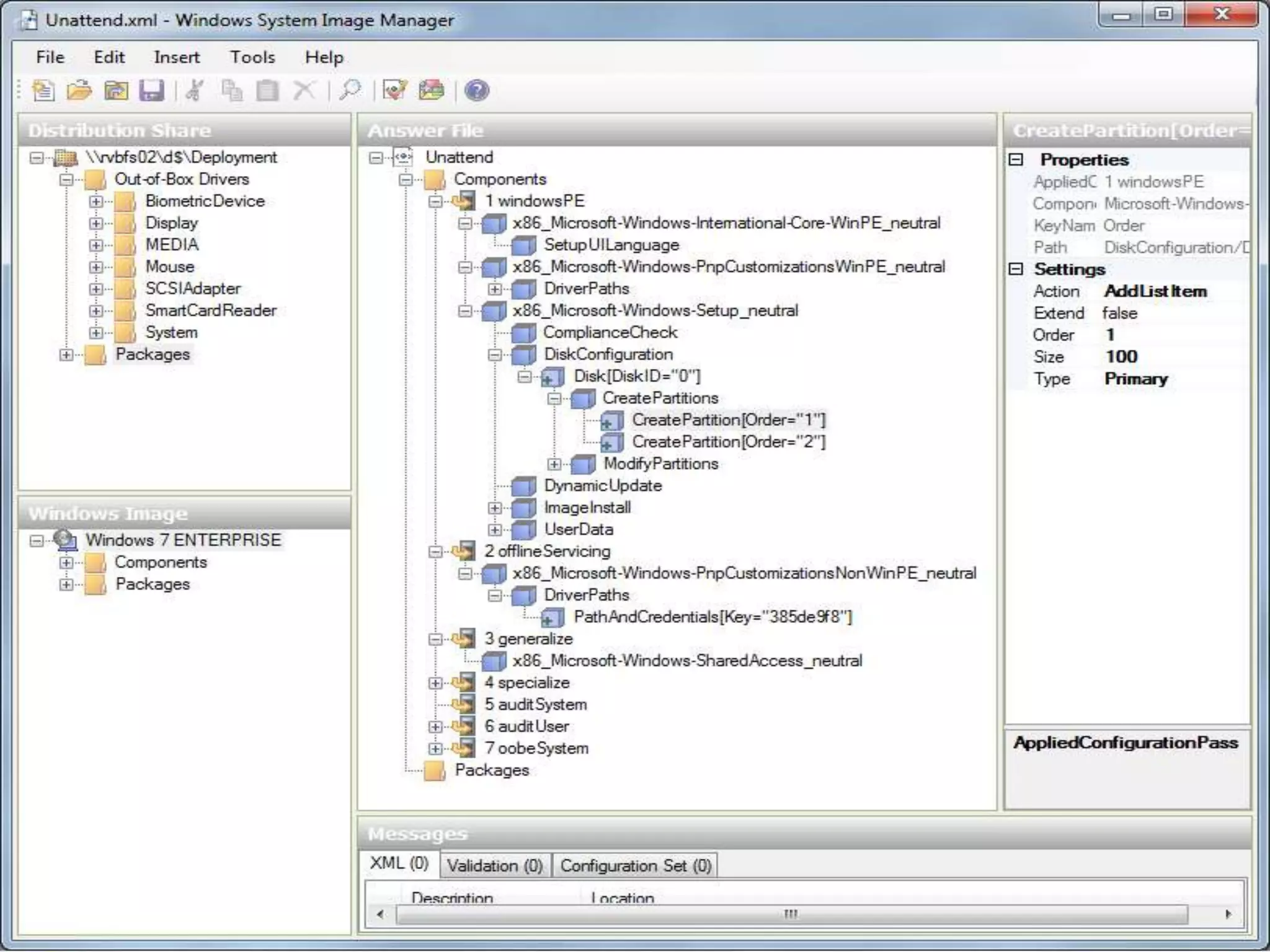Click the Extend value false field
1270x952 pixels.
click(x=1175, y=313)
